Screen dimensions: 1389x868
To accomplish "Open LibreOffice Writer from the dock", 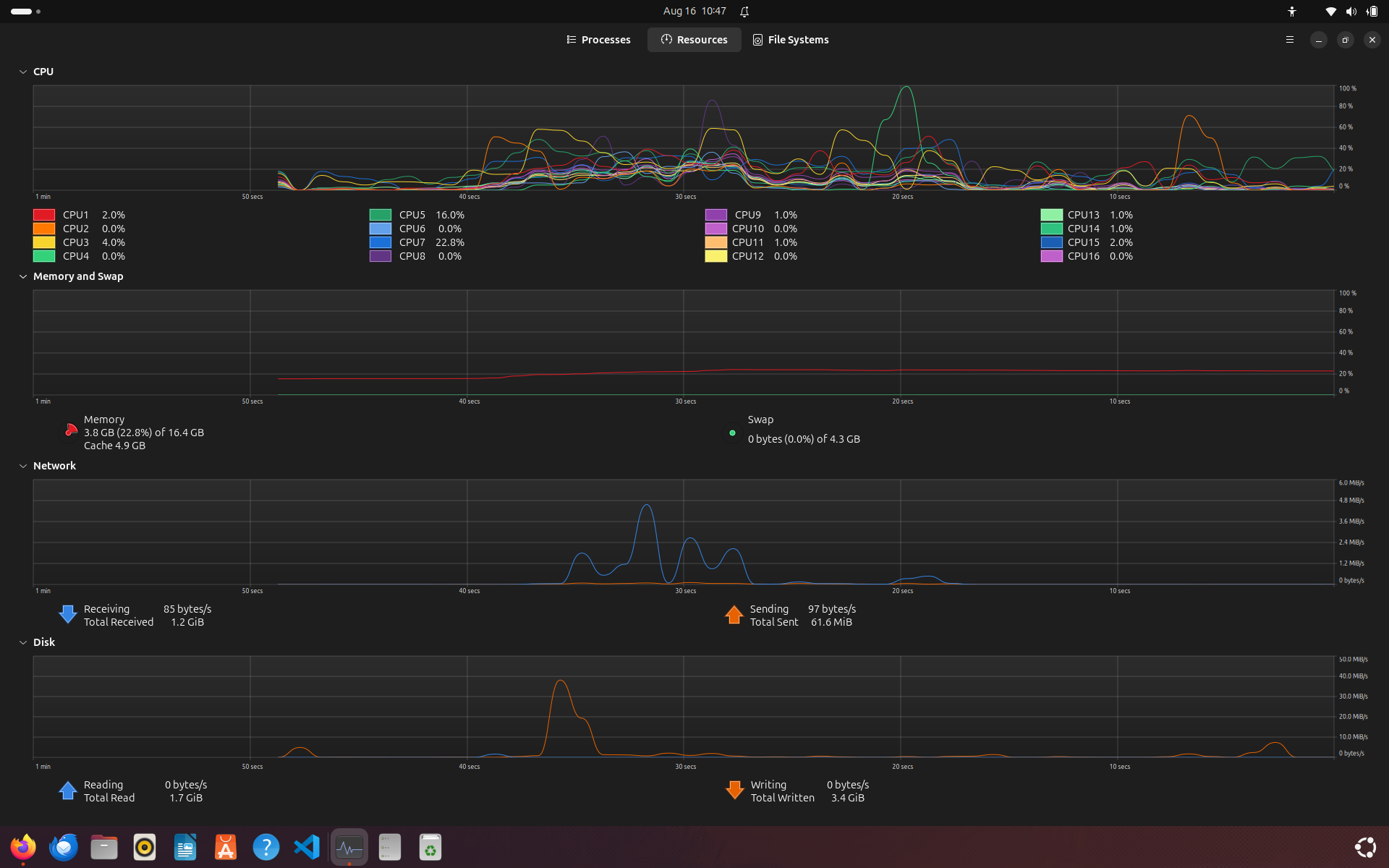I will [x=185, y=846].
